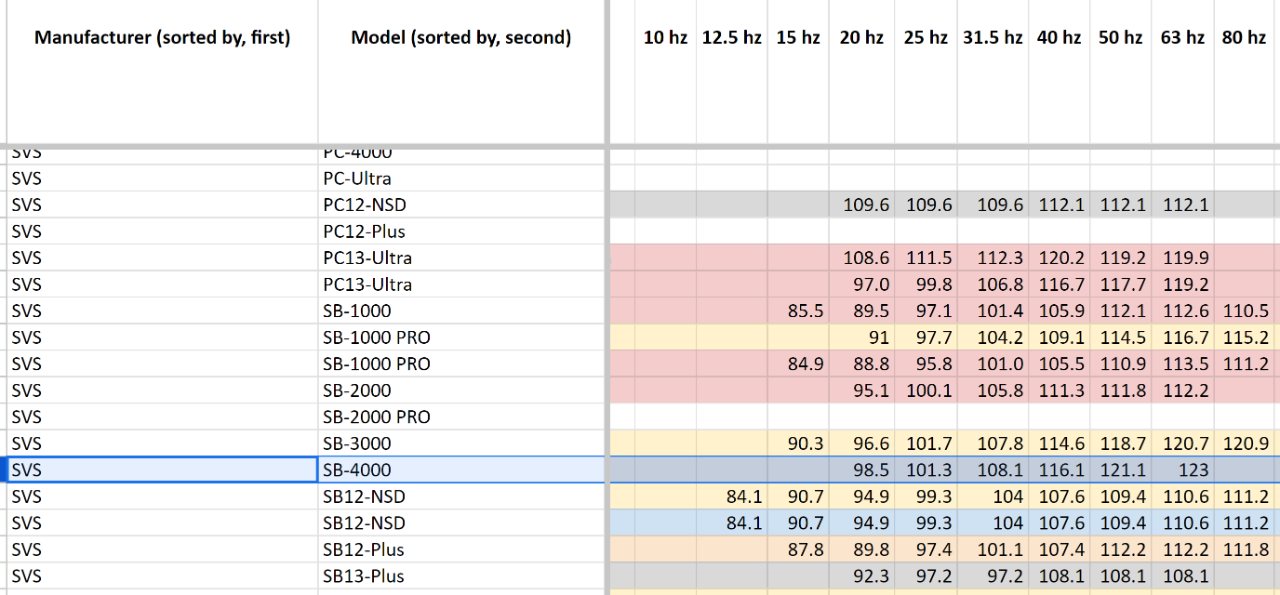Select the 84.9 value in SB-1000 PRO row
The image size is (1280, 595).
(x=798, y=364)
